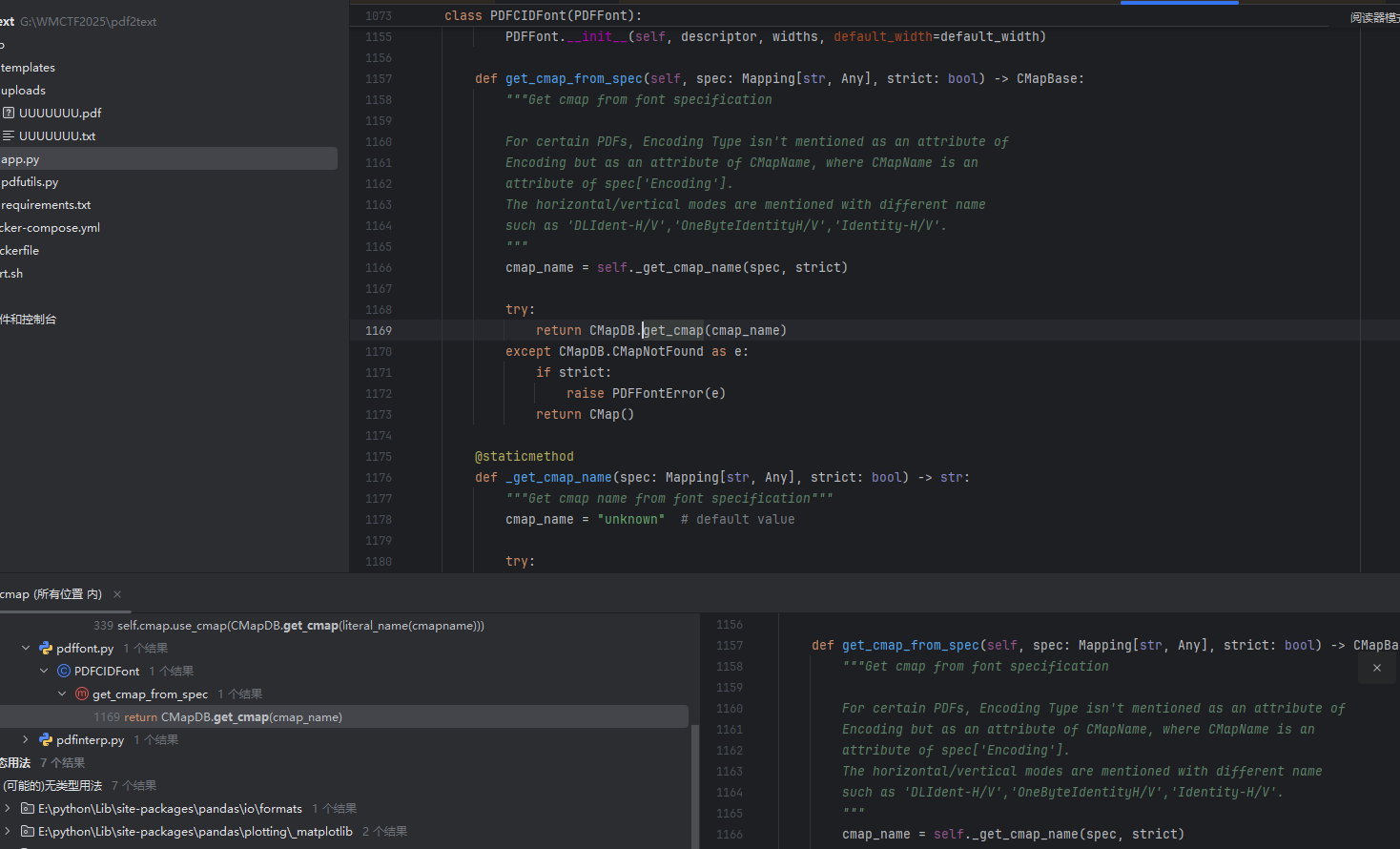Click _get_cmap_name definition on line 1176
Viewport: 1400px width, 849px height.
click(559, 477)
